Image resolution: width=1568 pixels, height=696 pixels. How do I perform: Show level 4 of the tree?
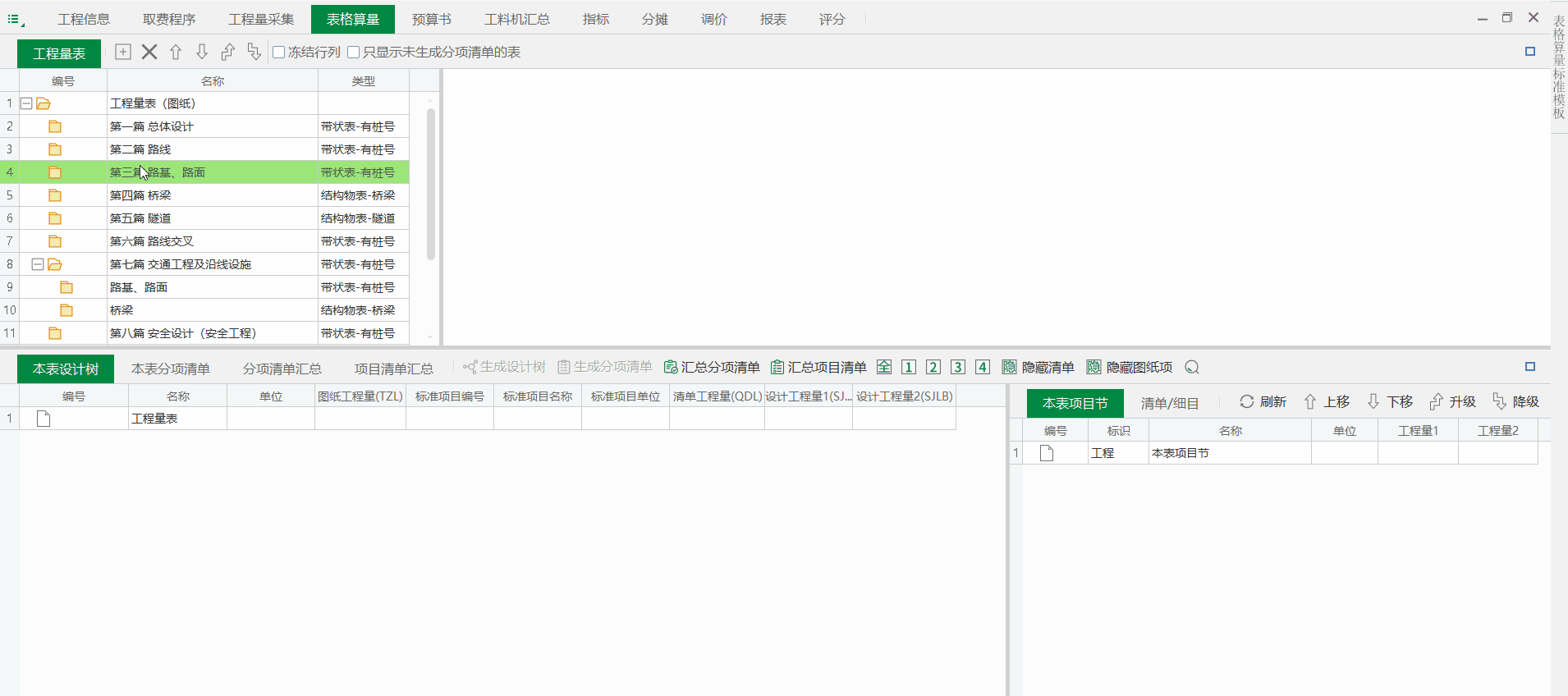point(983,367)
